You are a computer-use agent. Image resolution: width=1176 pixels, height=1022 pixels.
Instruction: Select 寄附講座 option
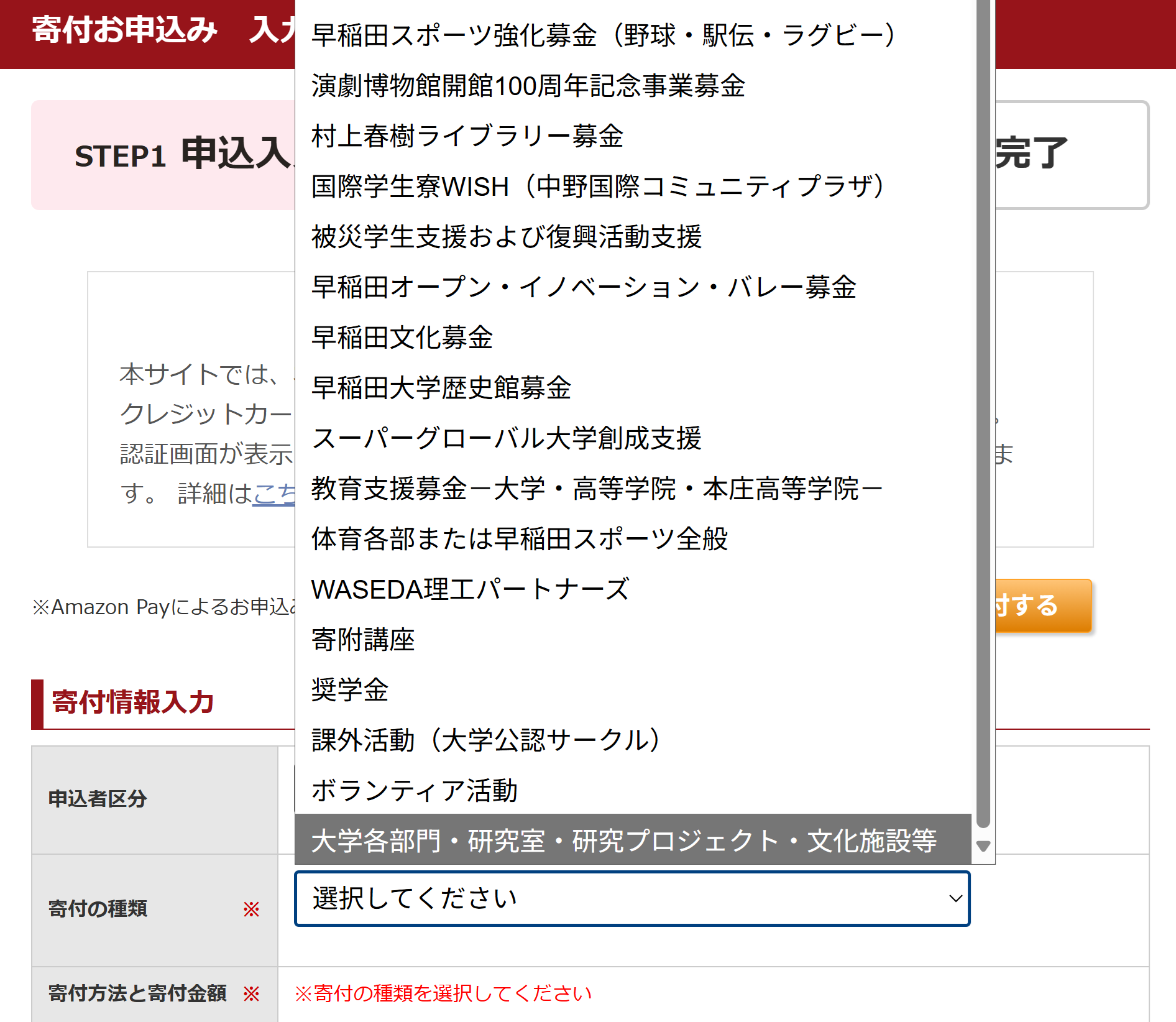tap(633, 639)
